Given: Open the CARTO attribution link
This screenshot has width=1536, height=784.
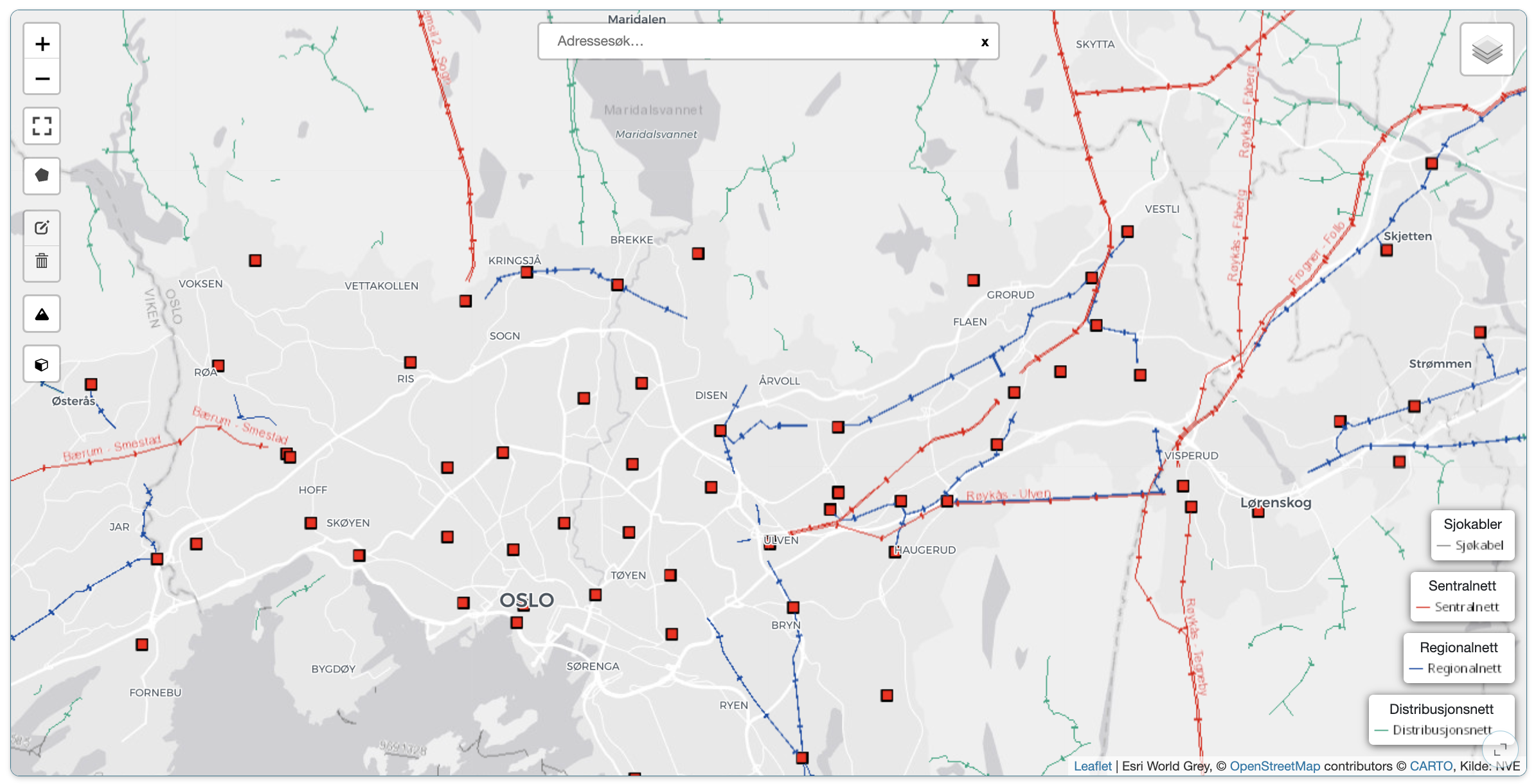Looking at the screenshot, I should pyautogui.click(x=1431, y=766).
